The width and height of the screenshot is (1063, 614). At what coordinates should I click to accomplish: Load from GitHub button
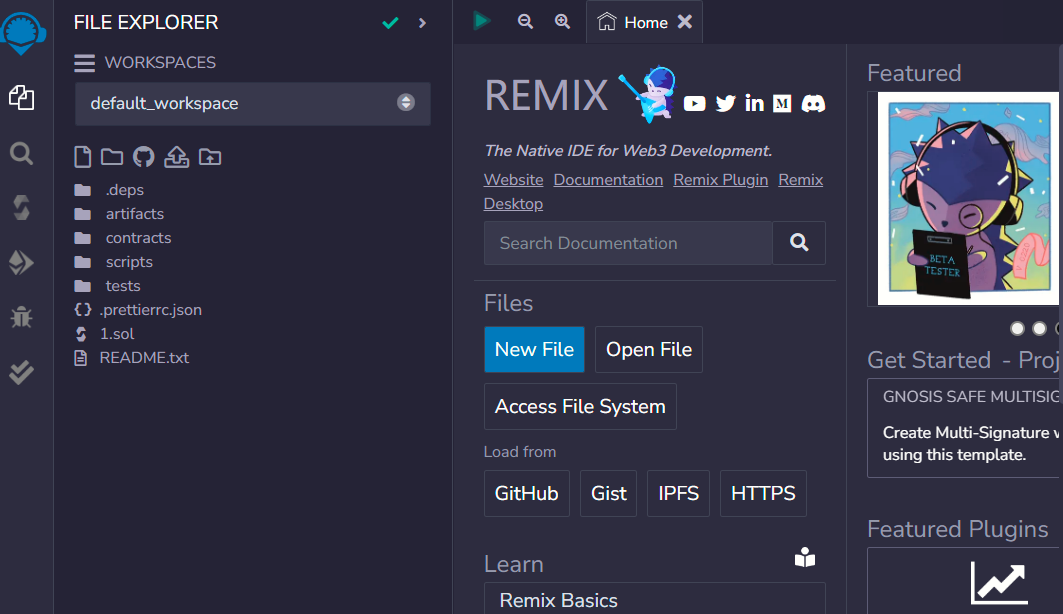point(527,493)
